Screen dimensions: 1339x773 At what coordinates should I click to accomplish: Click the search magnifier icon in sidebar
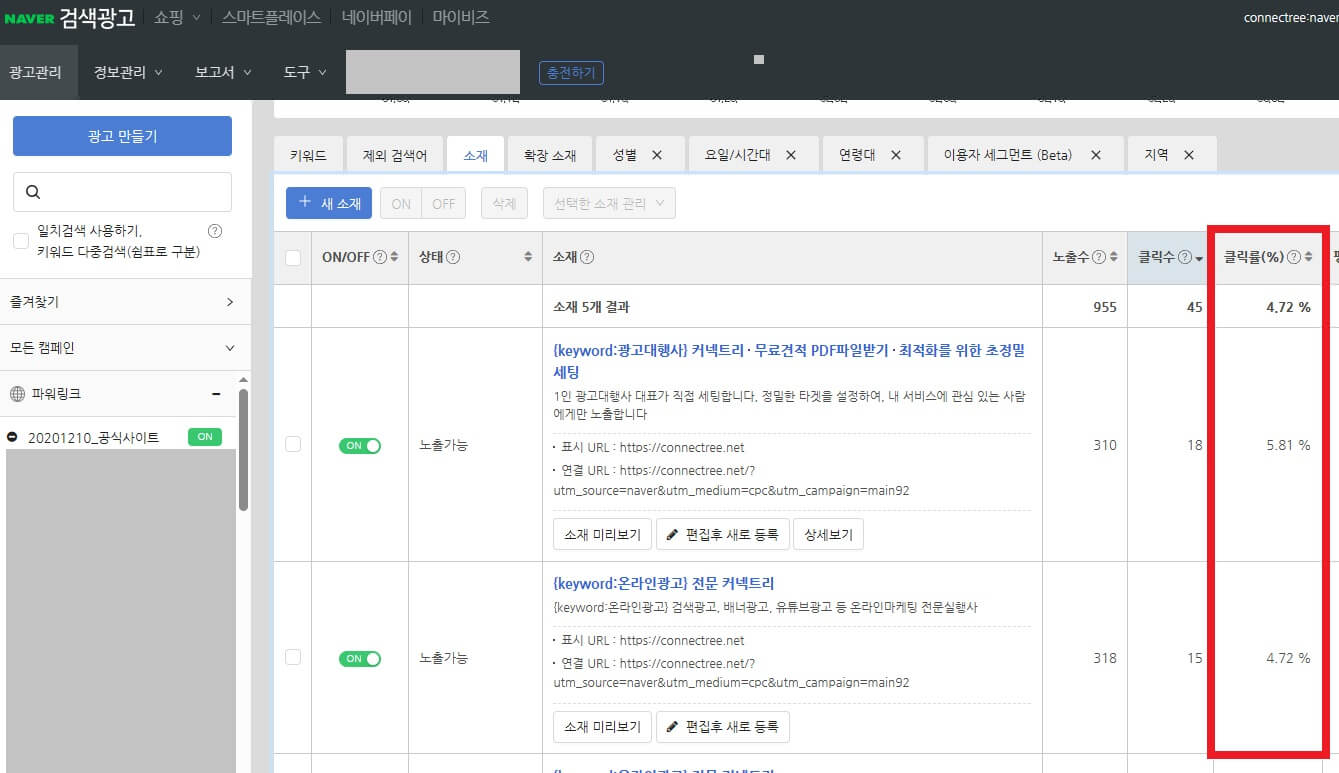pos(33,192)
